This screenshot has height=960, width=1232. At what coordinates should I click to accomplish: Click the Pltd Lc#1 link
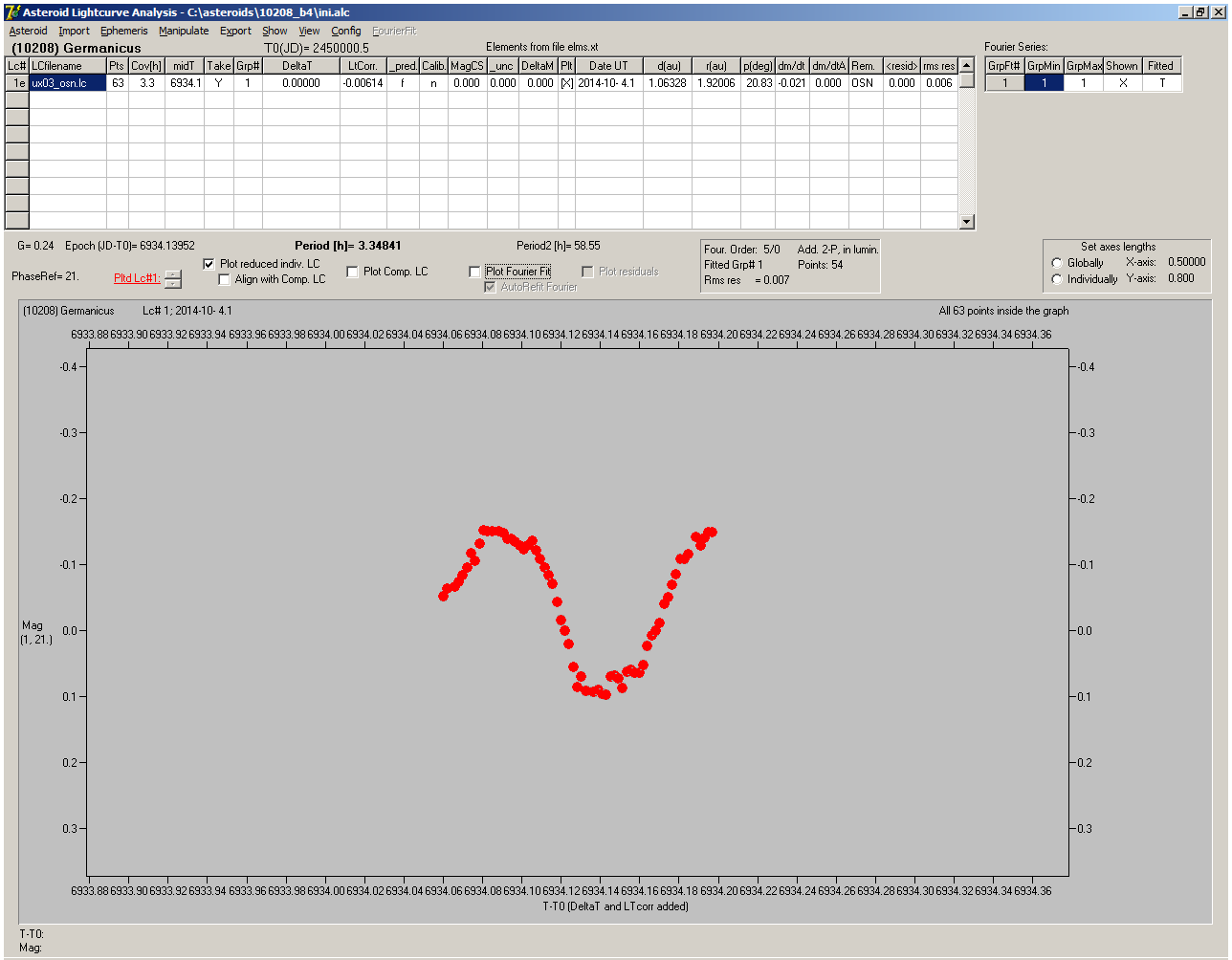(x=137, y=278)
